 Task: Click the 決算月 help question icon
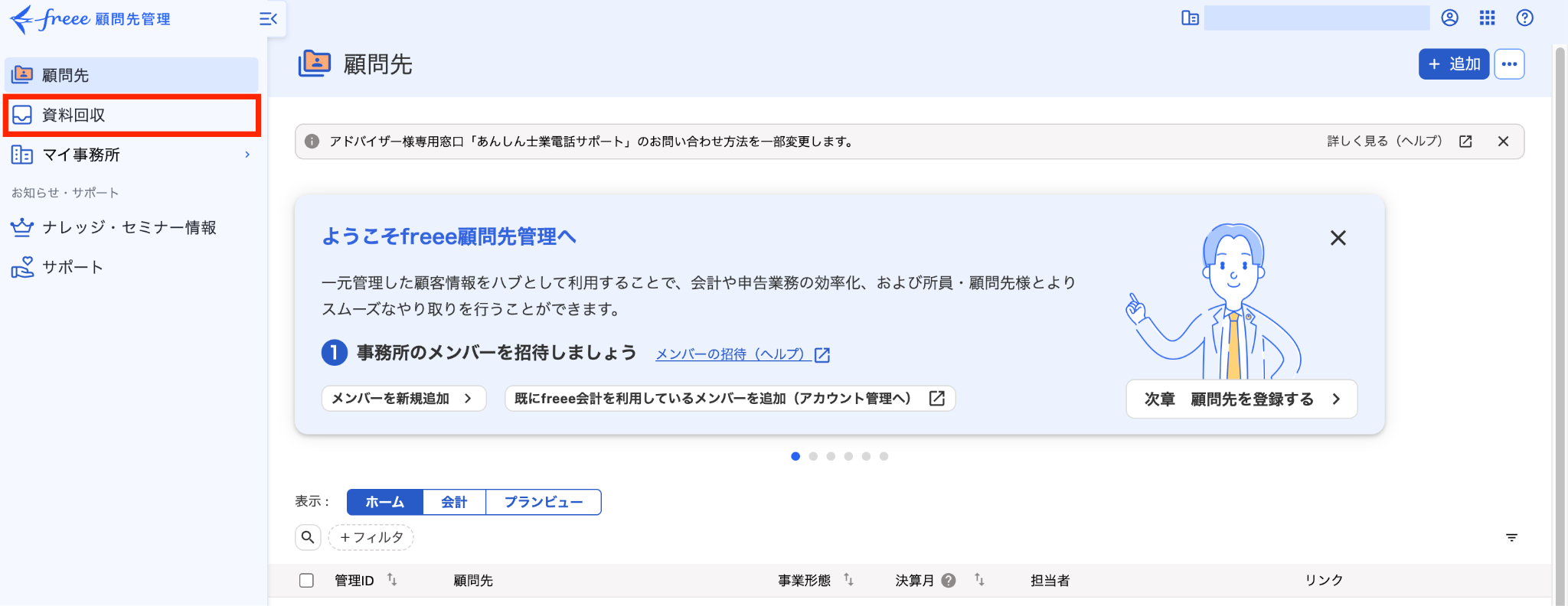949,581
